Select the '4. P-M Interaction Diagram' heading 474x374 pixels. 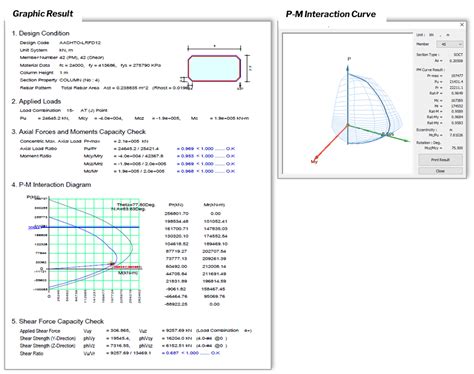pyautogui.click(x=51, y=185)
